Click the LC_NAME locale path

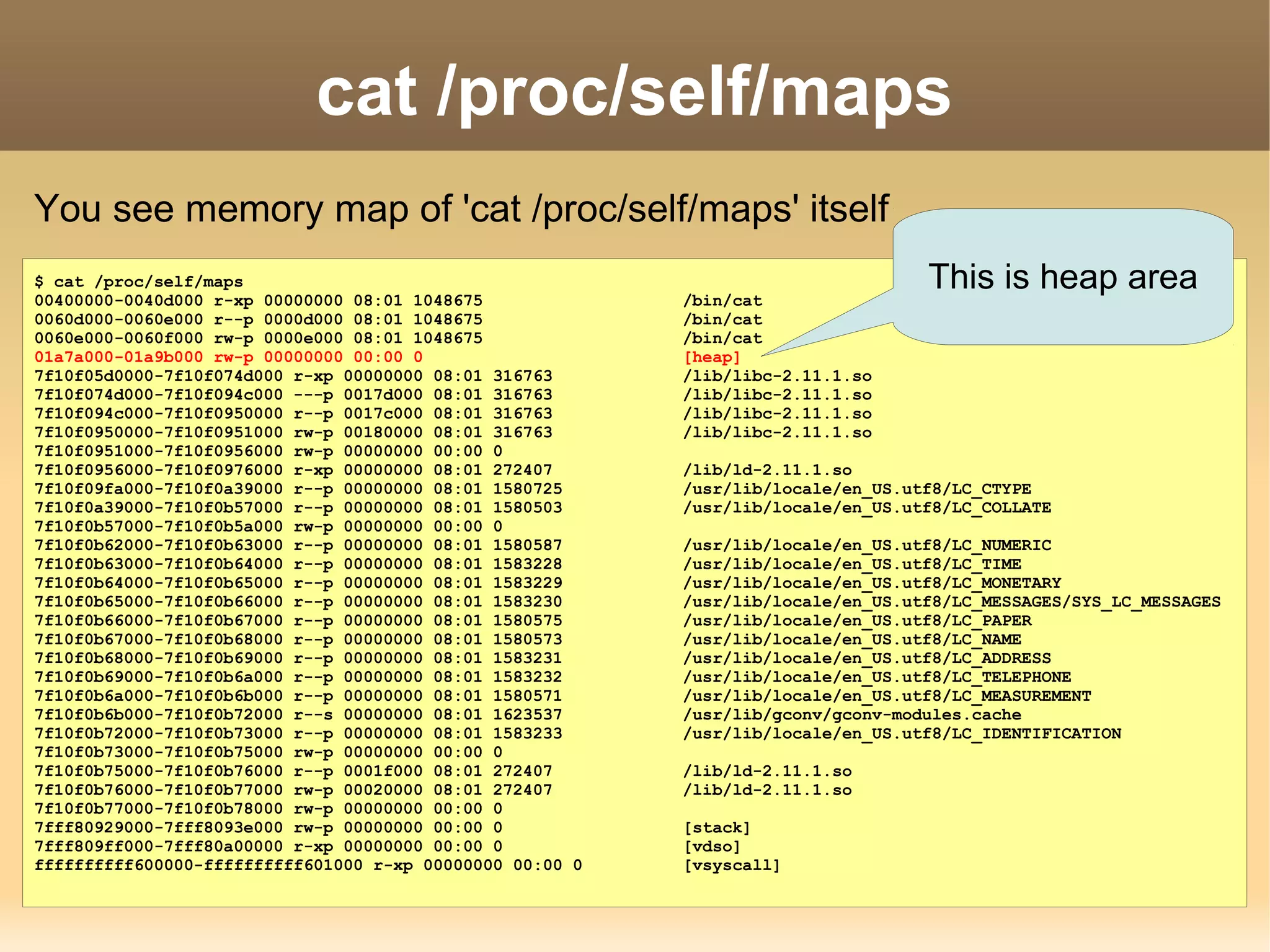pyautogui.click(x=852, y=639)
